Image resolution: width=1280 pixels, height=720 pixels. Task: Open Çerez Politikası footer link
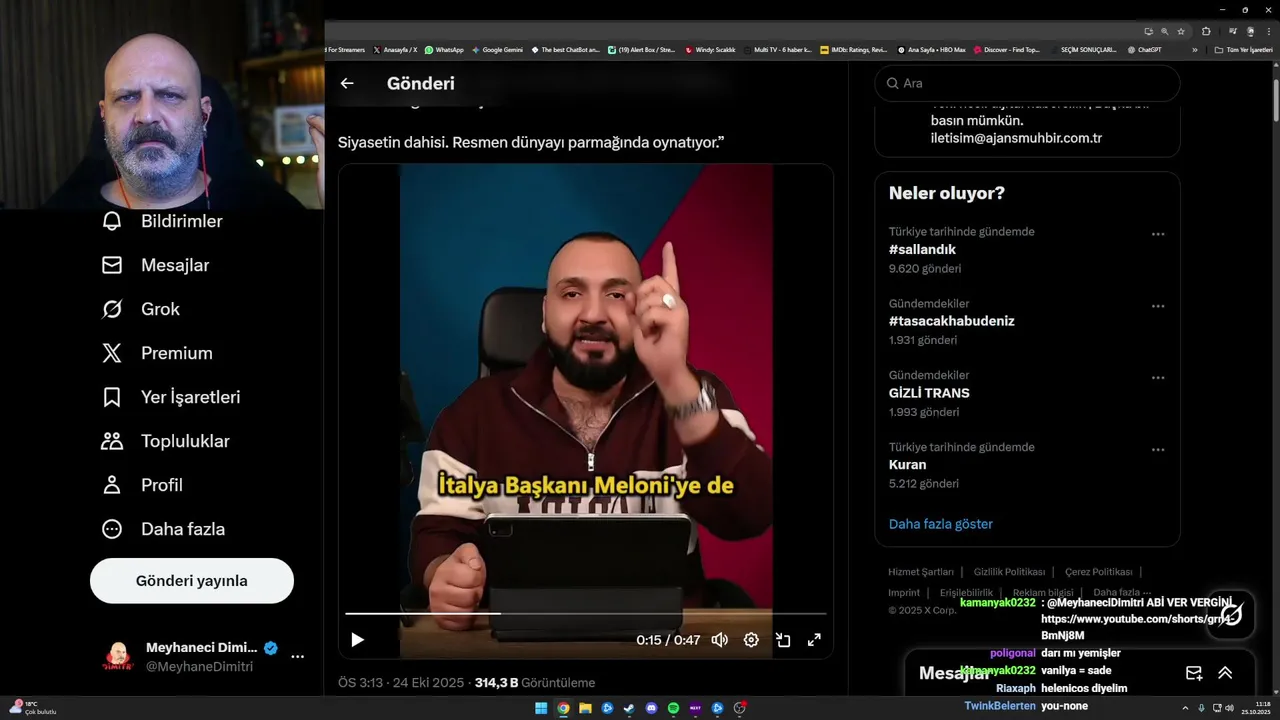point(1098,572)
